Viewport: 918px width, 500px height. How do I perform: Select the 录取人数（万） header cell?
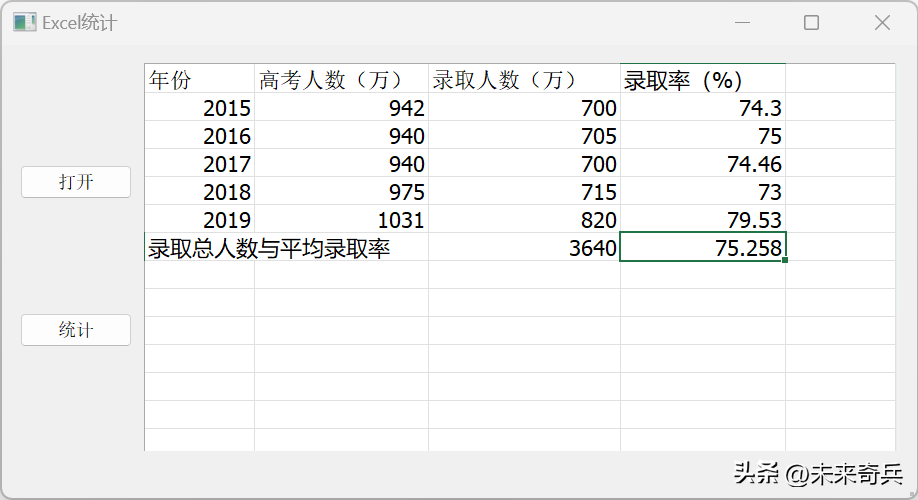tap(525, 78)
